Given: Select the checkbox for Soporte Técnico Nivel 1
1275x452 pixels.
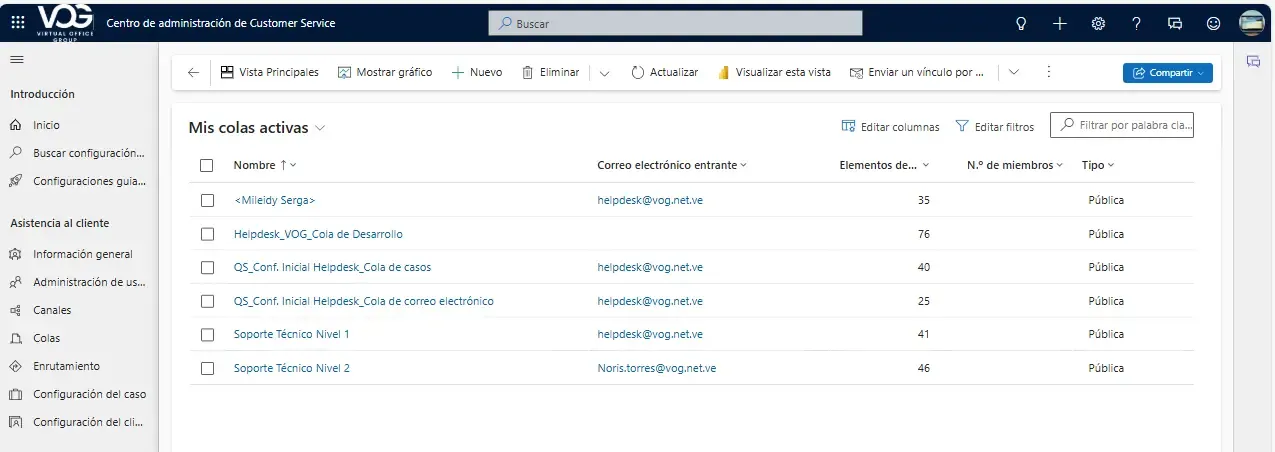Looking at the screenshot, I should click(208, 334).
